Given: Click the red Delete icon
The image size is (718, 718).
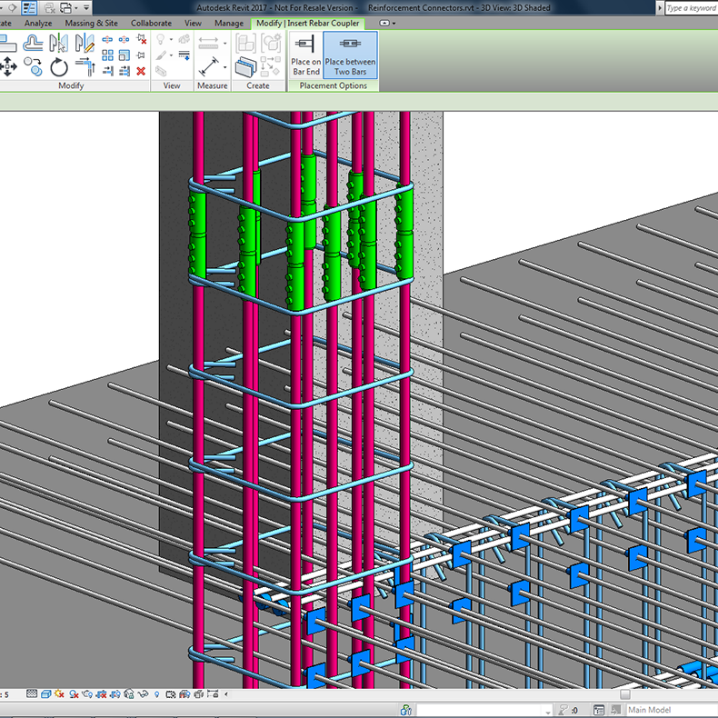Looking at the screenshot, I should pos(141,71).
